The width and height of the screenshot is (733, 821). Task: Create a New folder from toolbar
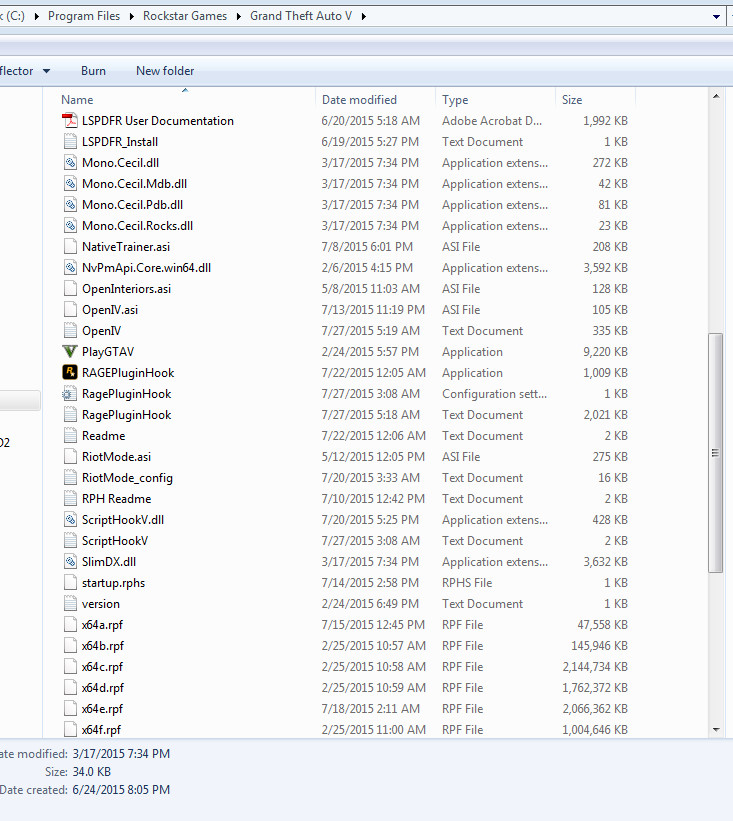pos(165,71)
